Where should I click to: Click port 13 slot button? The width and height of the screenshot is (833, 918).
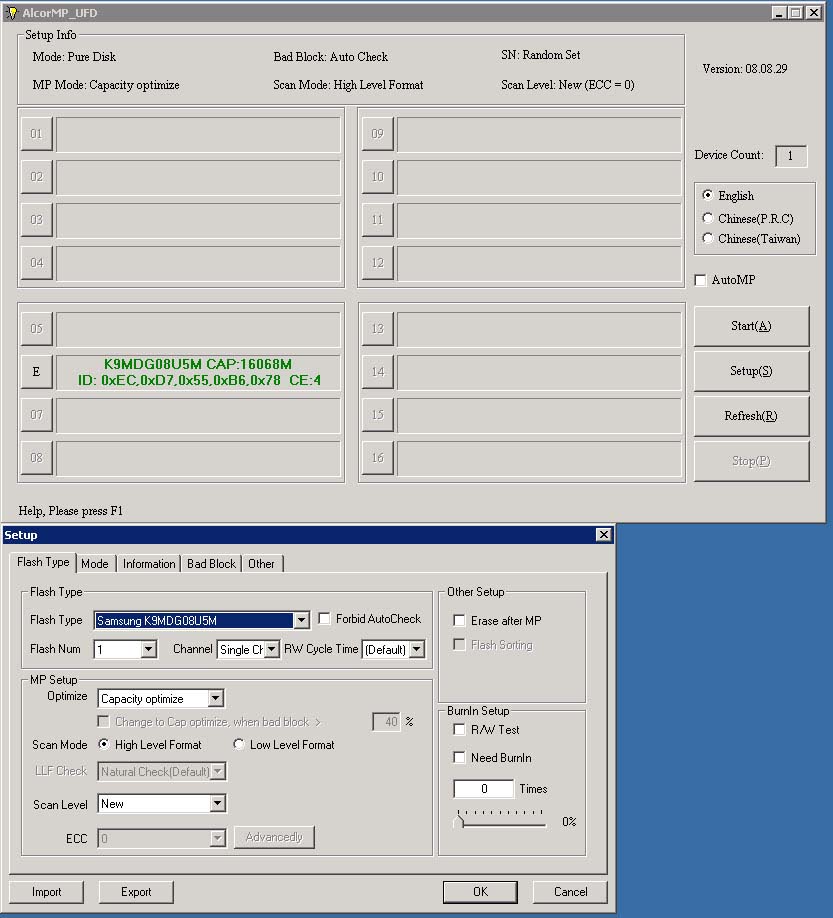click(377, 328)
